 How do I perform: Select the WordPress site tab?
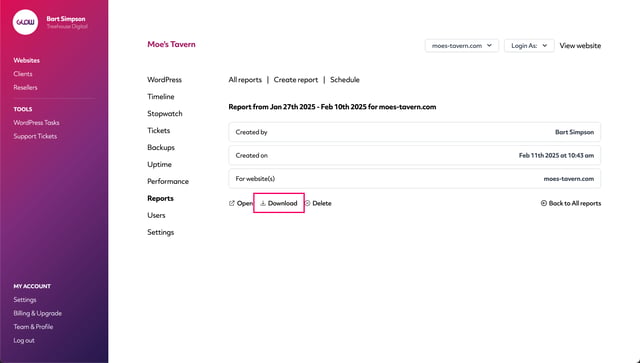click(x=164, y=80)
